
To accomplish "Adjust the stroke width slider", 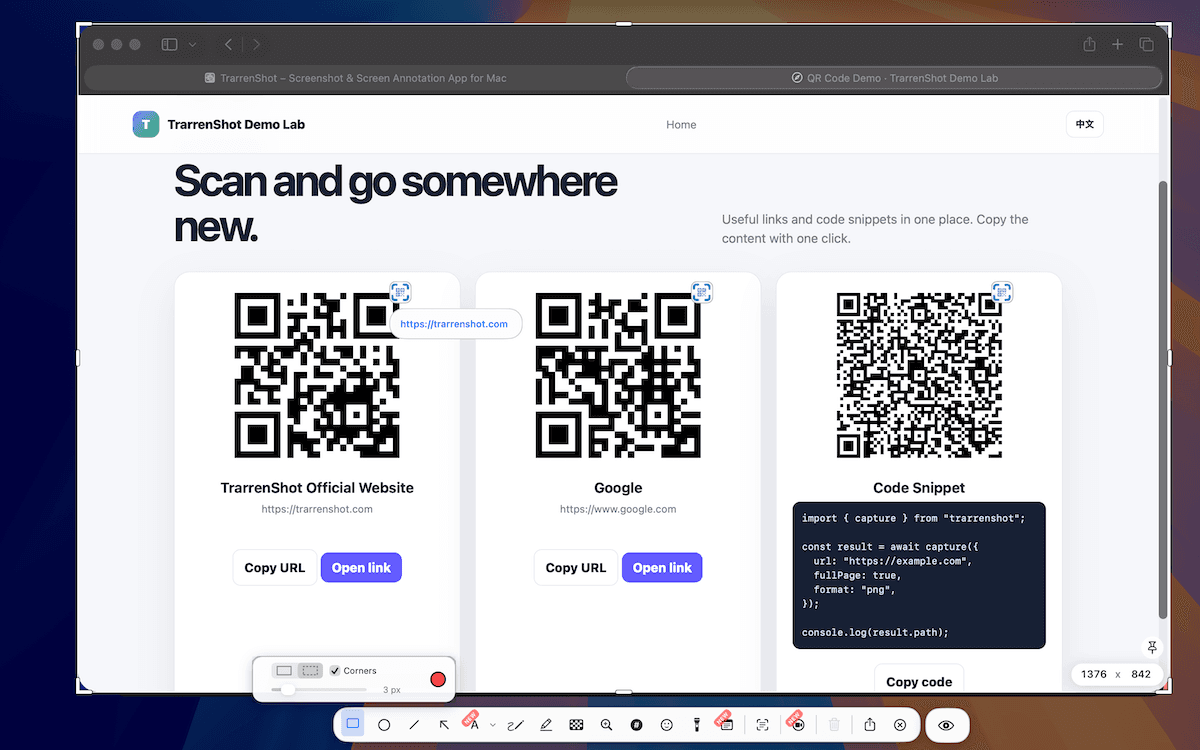I will click(x=320, y=690).
